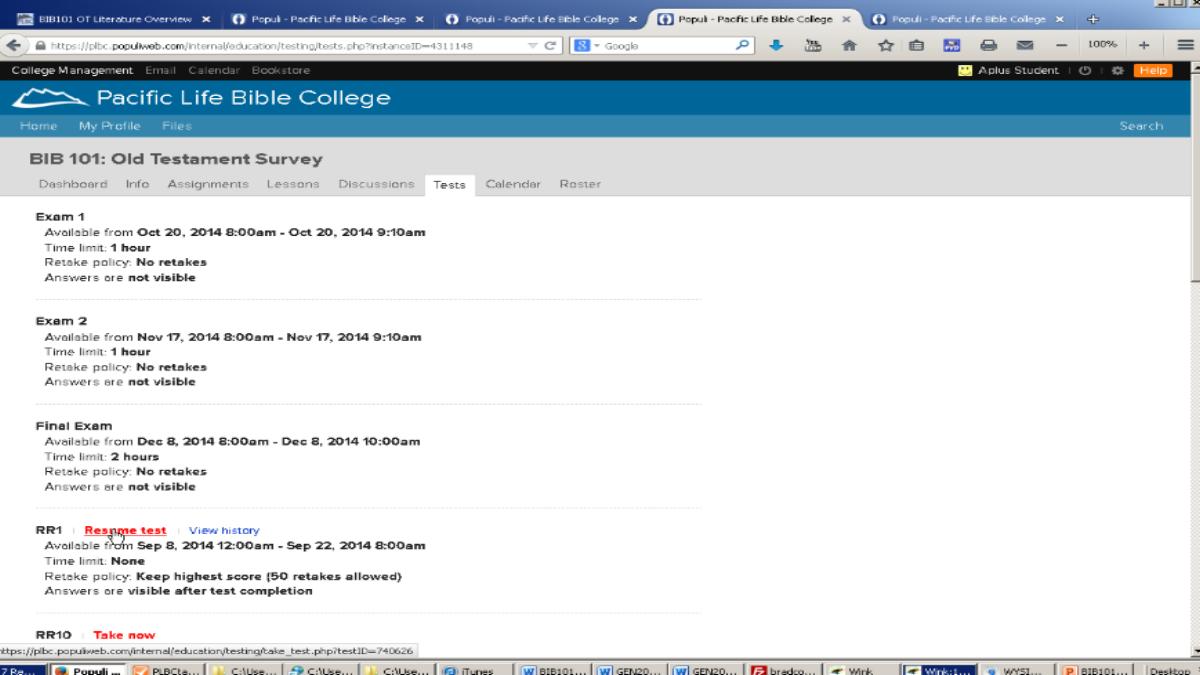
Task: Click the browser back arrow button
Action: pyautogui.click(x=11, y=45)
